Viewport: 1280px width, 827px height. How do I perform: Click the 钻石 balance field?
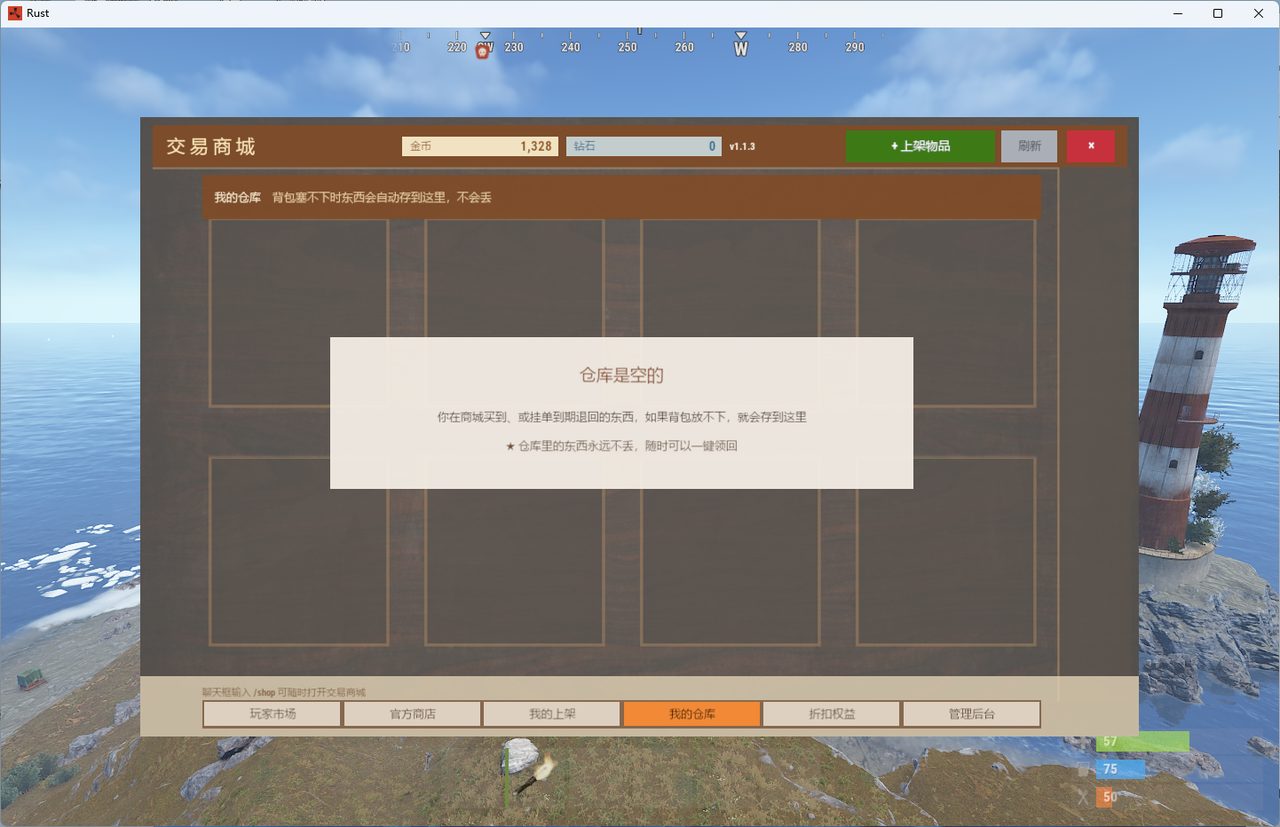click(644, 146)
